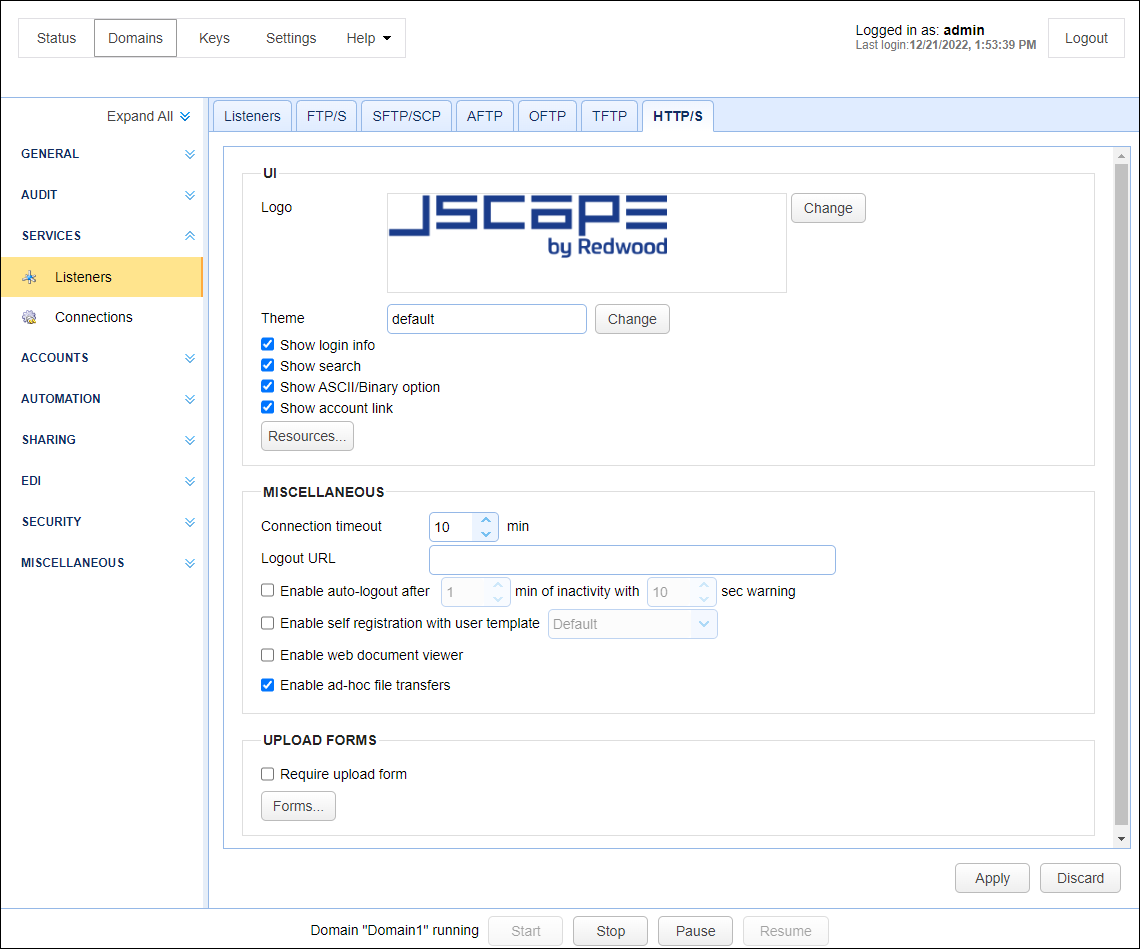Select the HTTP/S tab
1140x949 pixels.
[x=678, y=116]
